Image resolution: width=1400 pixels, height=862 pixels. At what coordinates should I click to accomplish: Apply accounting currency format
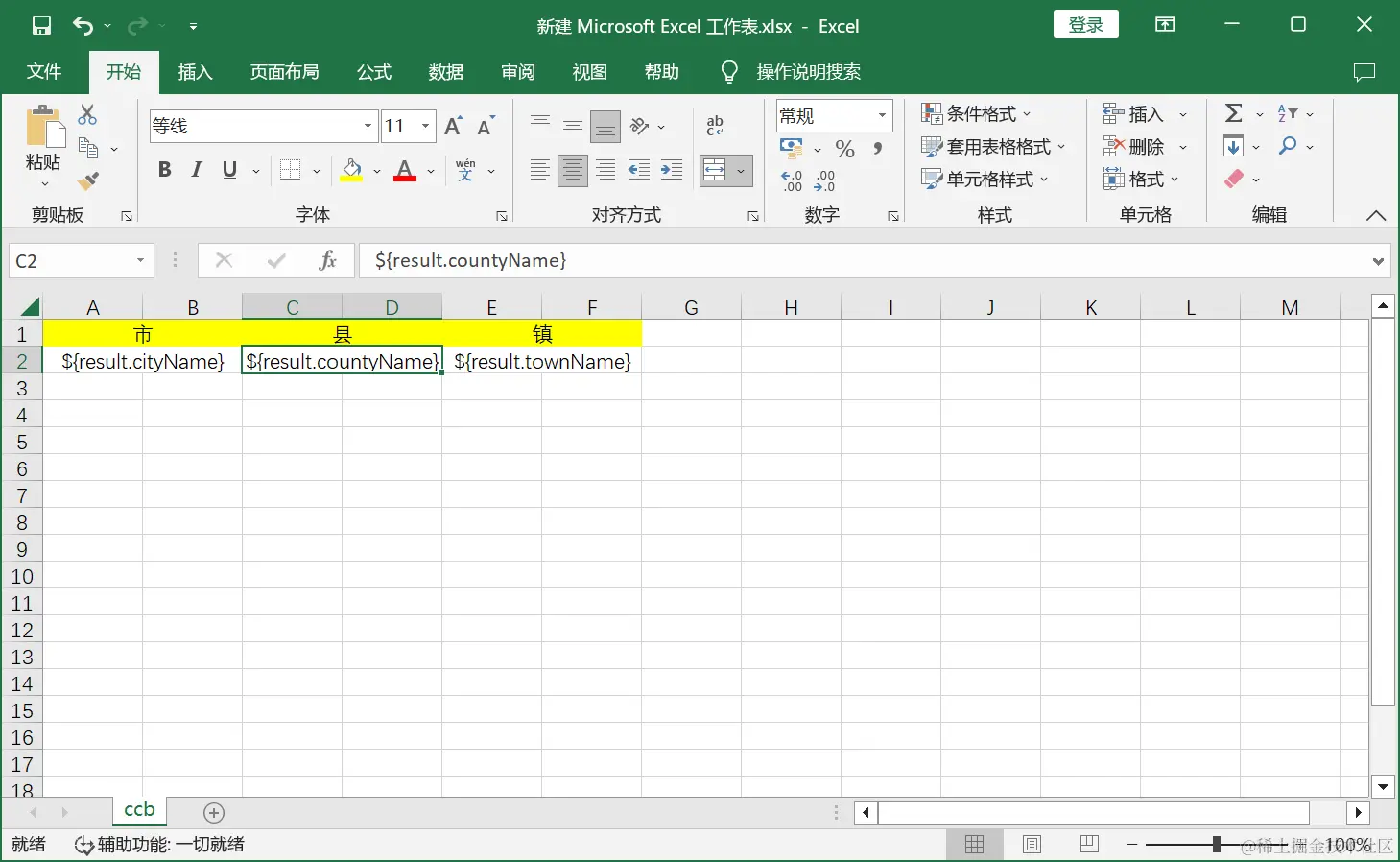coord(792,148)
